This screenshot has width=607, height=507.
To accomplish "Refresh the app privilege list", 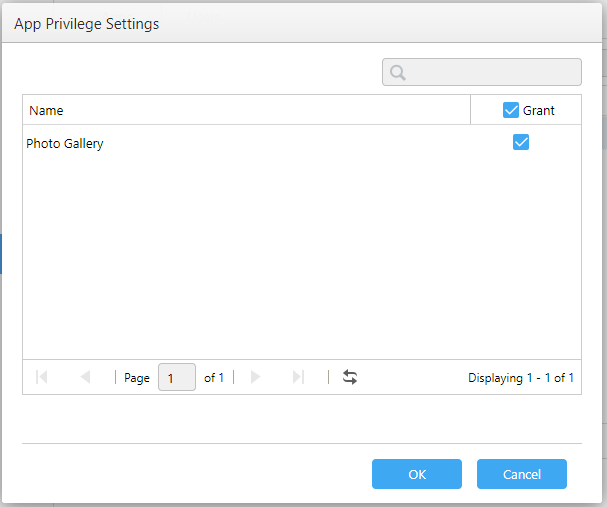I will pyautogui.click(x=350, y=377).
